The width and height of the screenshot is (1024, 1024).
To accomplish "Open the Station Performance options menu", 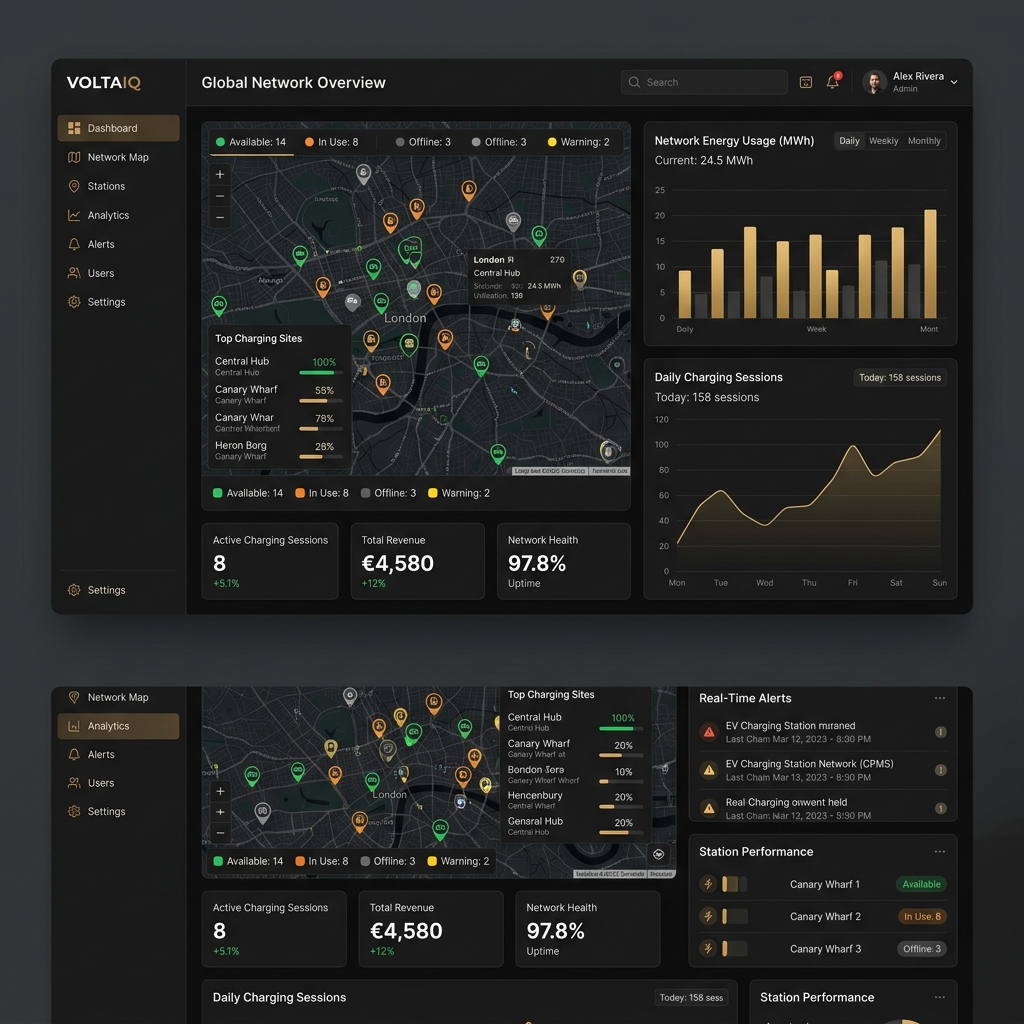I will tap(939, 852).
